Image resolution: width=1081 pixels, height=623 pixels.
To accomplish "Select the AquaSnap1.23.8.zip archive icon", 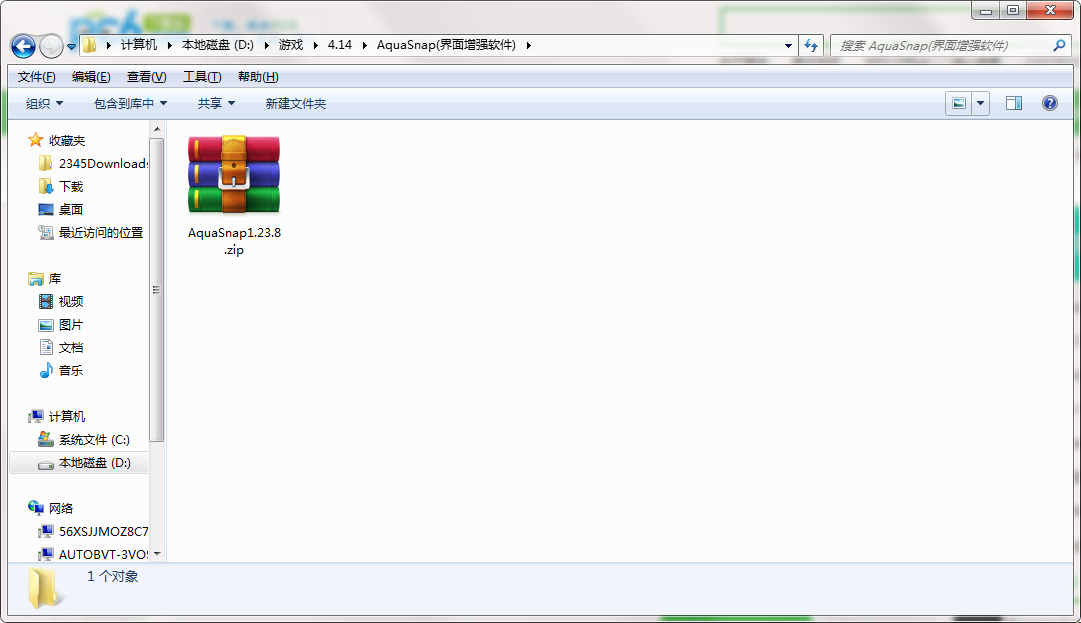I will 234,174.
